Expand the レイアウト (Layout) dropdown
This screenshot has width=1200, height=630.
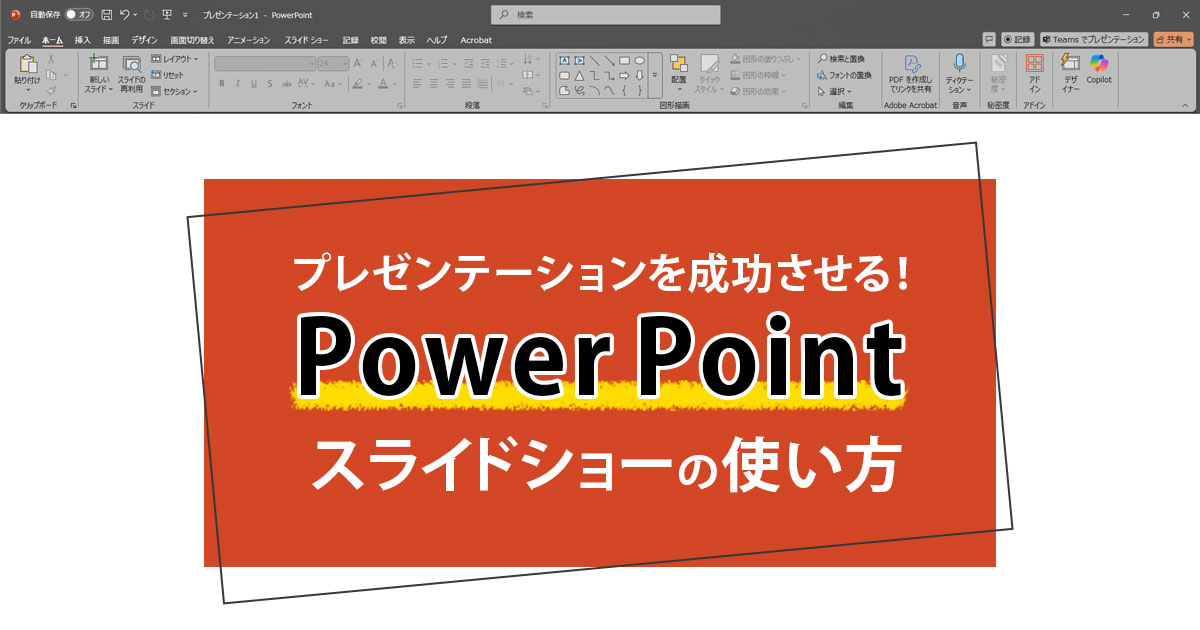pyautogui.click(x=175, y=59)
